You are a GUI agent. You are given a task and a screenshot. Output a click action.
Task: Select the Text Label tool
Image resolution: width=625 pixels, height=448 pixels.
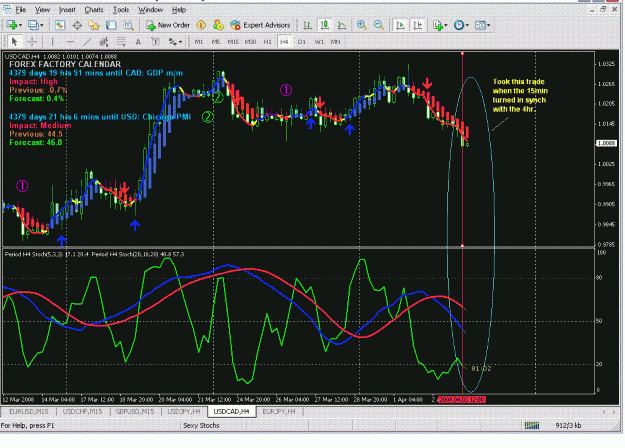click(155, 41)
